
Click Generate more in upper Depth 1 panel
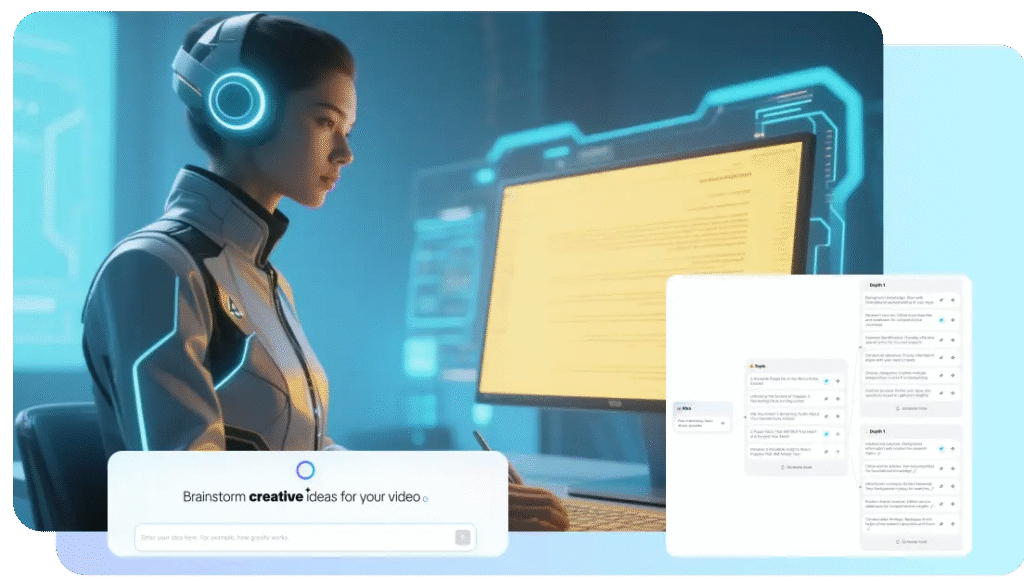click(x=911, y=408)
